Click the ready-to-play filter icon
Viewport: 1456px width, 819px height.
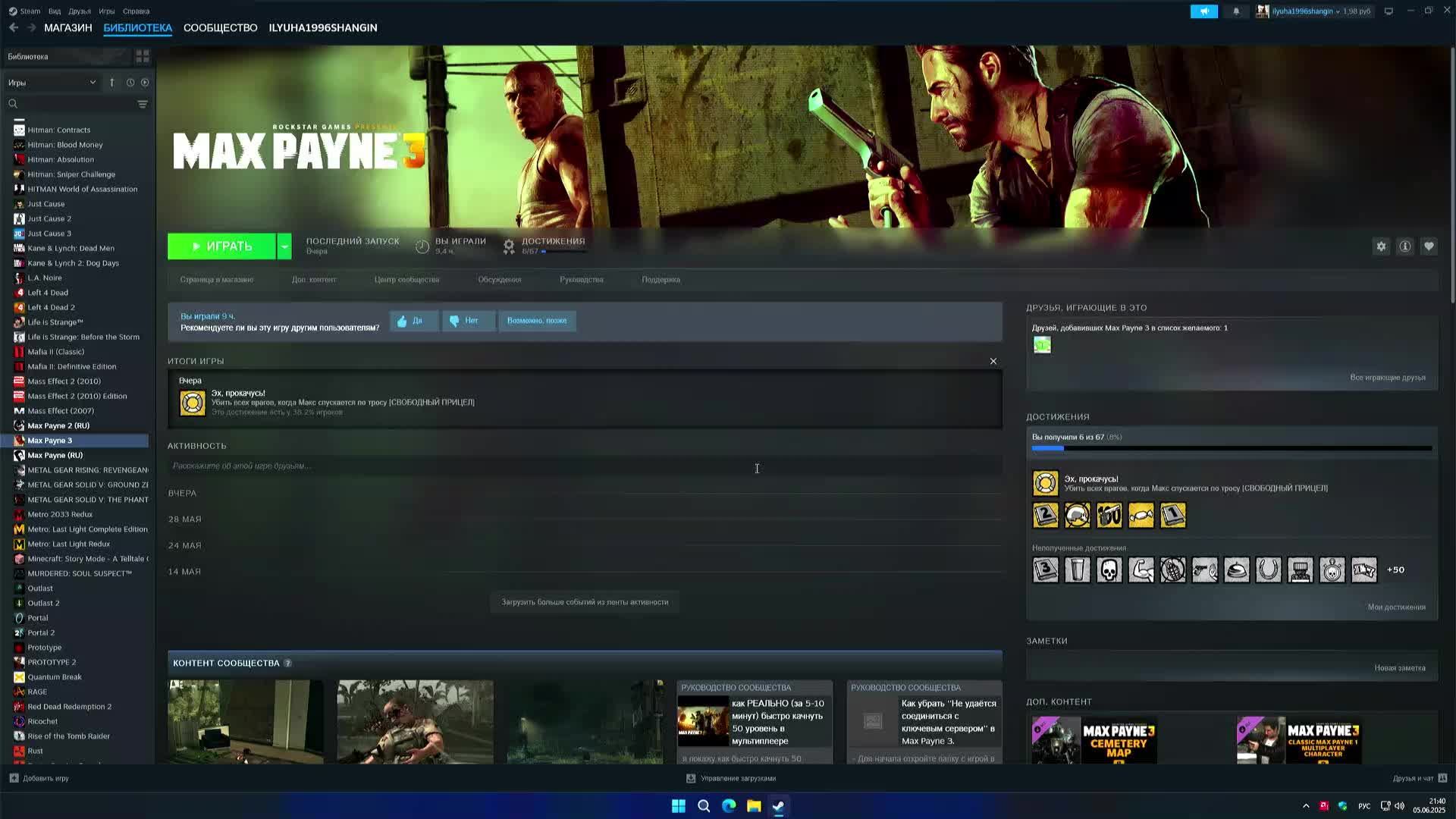(145, 83)
